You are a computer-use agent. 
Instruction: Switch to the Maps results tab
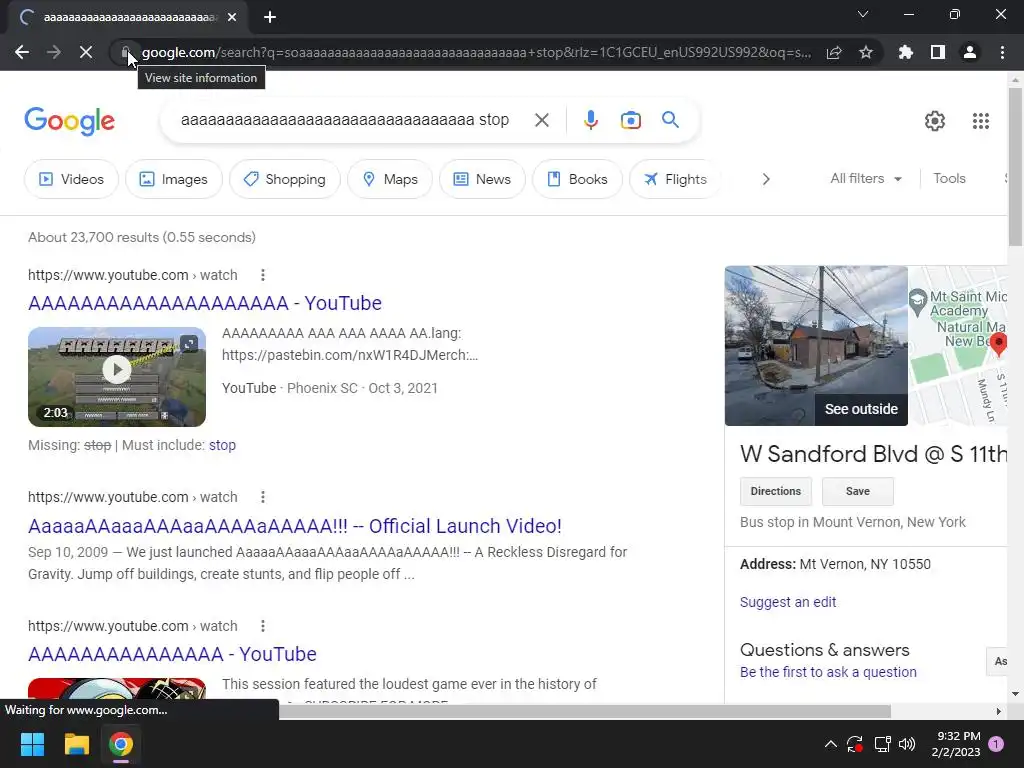click(x=390, y=179)
